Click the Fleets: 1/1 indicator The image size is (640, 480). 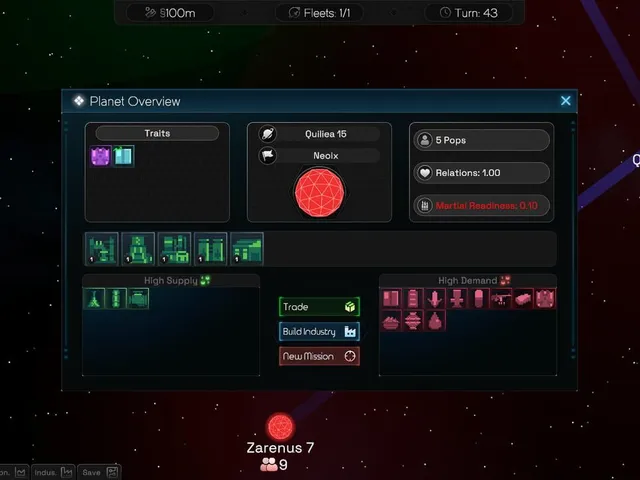pyautogui.click(x=319, y=13)
